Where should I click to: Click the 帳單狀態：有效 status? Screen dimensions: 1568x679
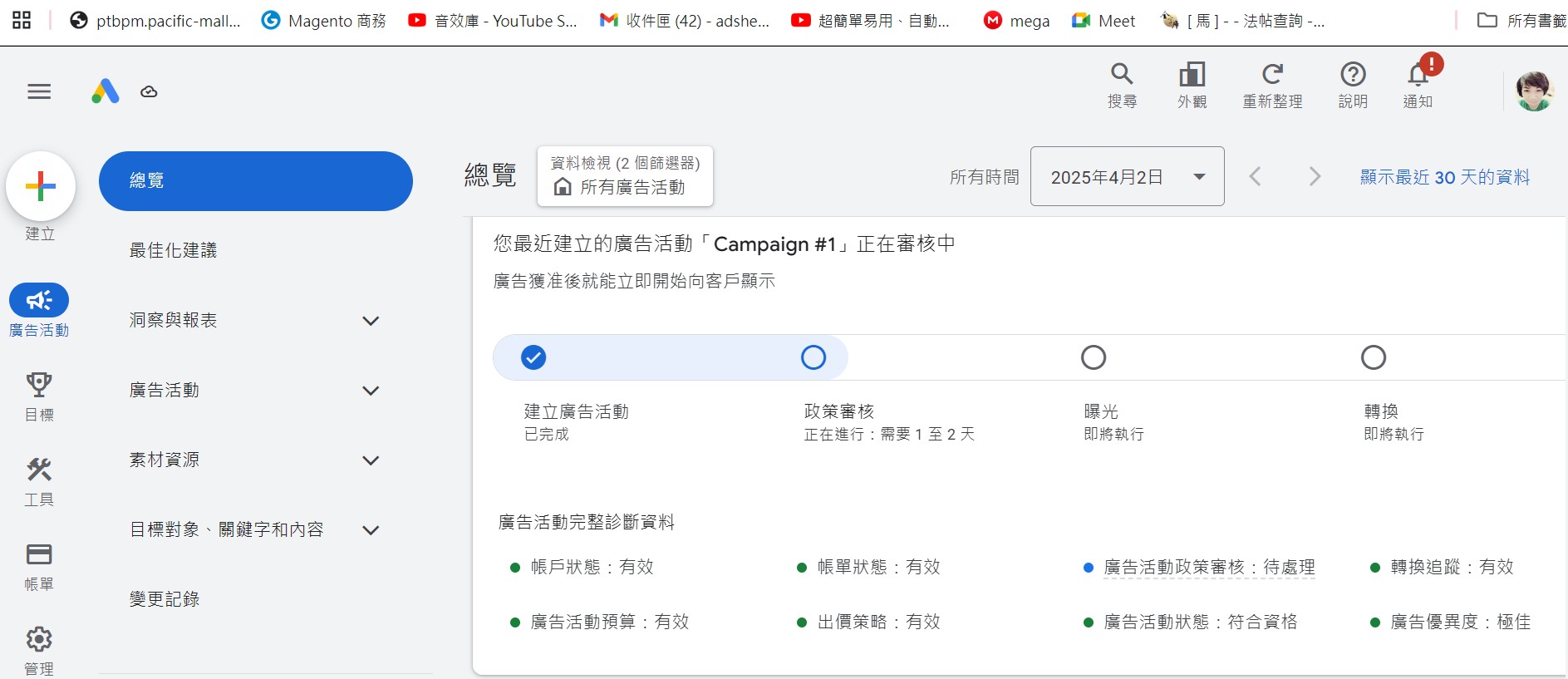click(879, 567)
